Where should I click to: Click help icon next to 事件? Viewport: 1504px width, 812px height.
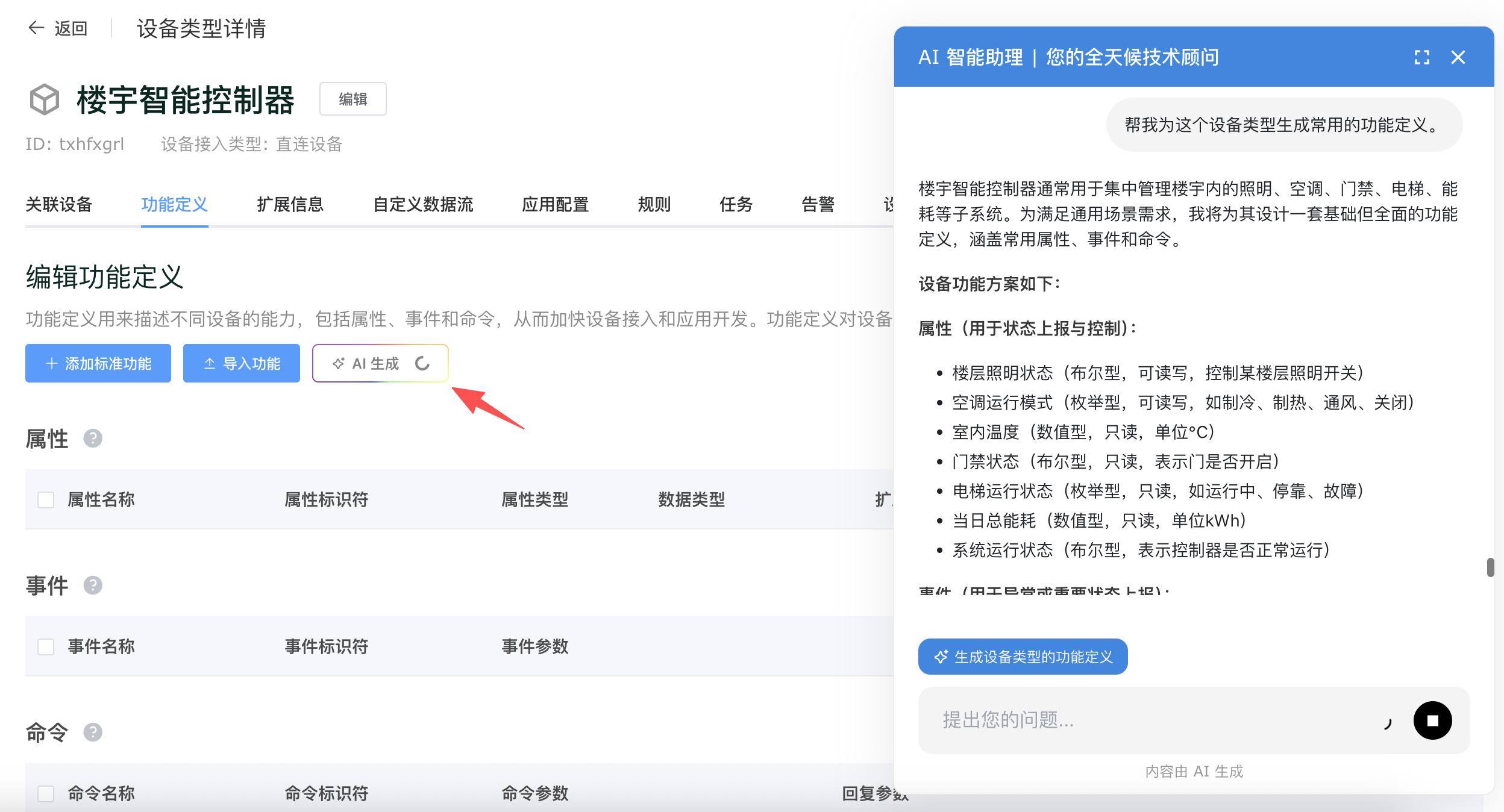[x=93, y=585]
